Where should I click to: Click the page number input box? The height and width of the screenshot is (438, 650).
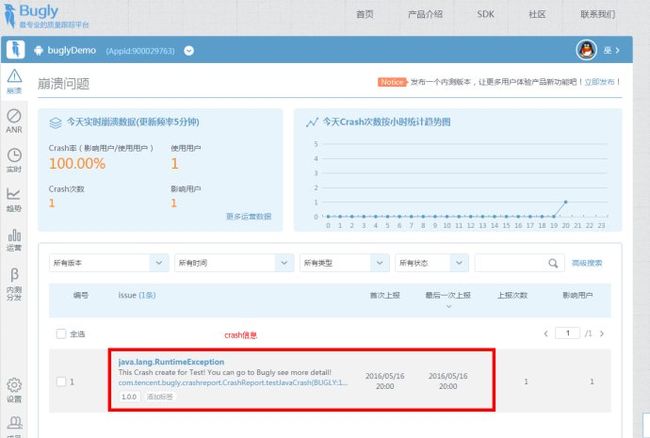point(568,333)
